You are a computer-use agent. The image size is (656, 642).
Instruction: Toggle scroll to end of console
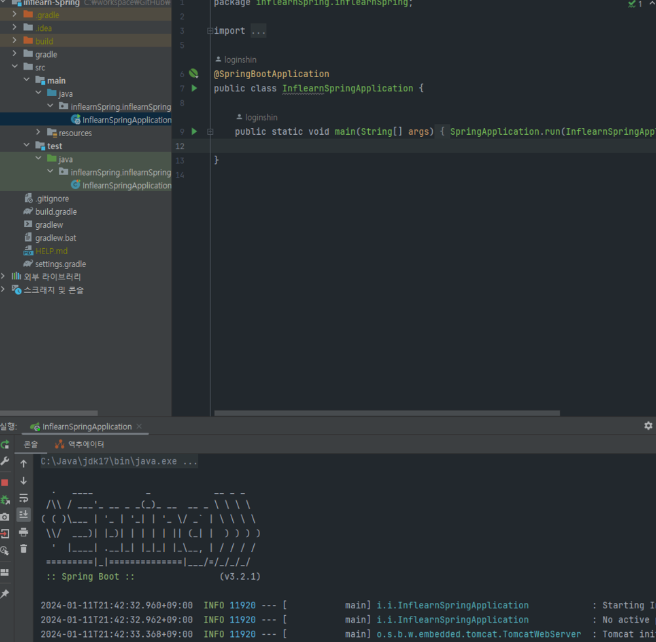tap(23, 514)
